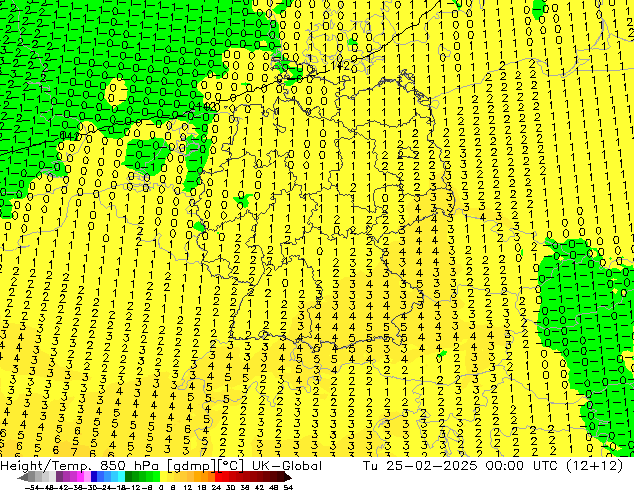The height and width of the screenshot is (490, 634).
Task: Click the '-30' legend scale value
Action: click(91, 487)
